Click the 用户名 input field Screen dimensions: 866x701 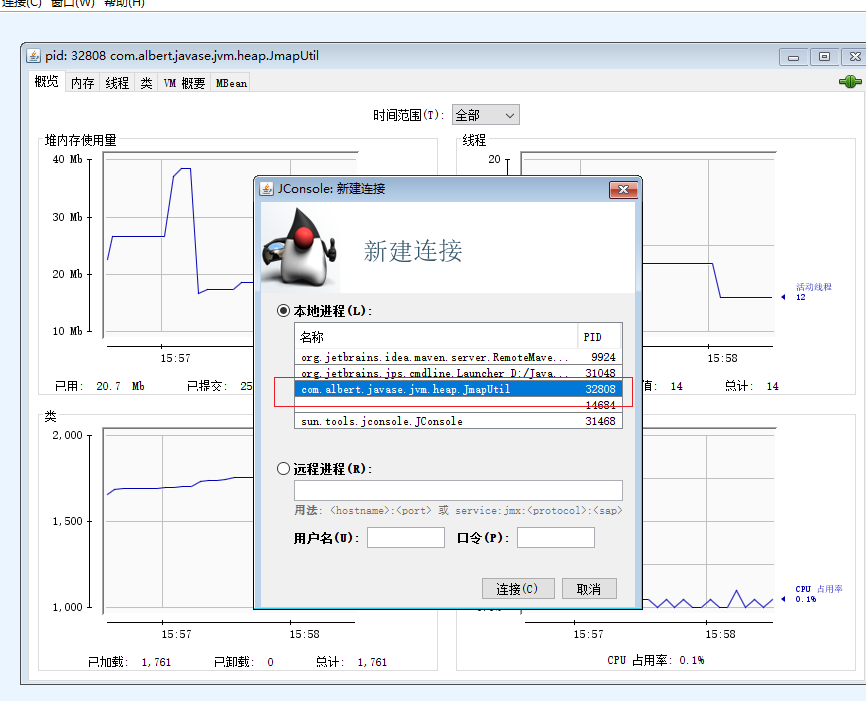(406, 537)
